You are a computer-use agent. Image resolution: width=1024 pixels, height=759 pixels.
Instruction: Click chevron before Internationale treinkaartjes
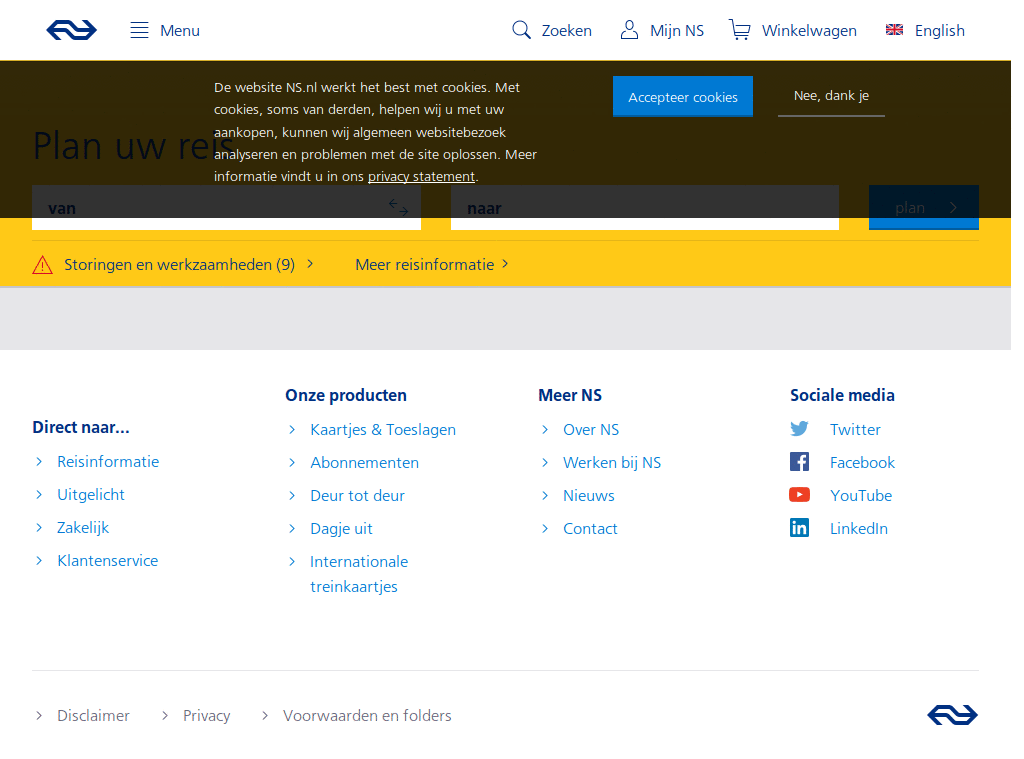292,562
